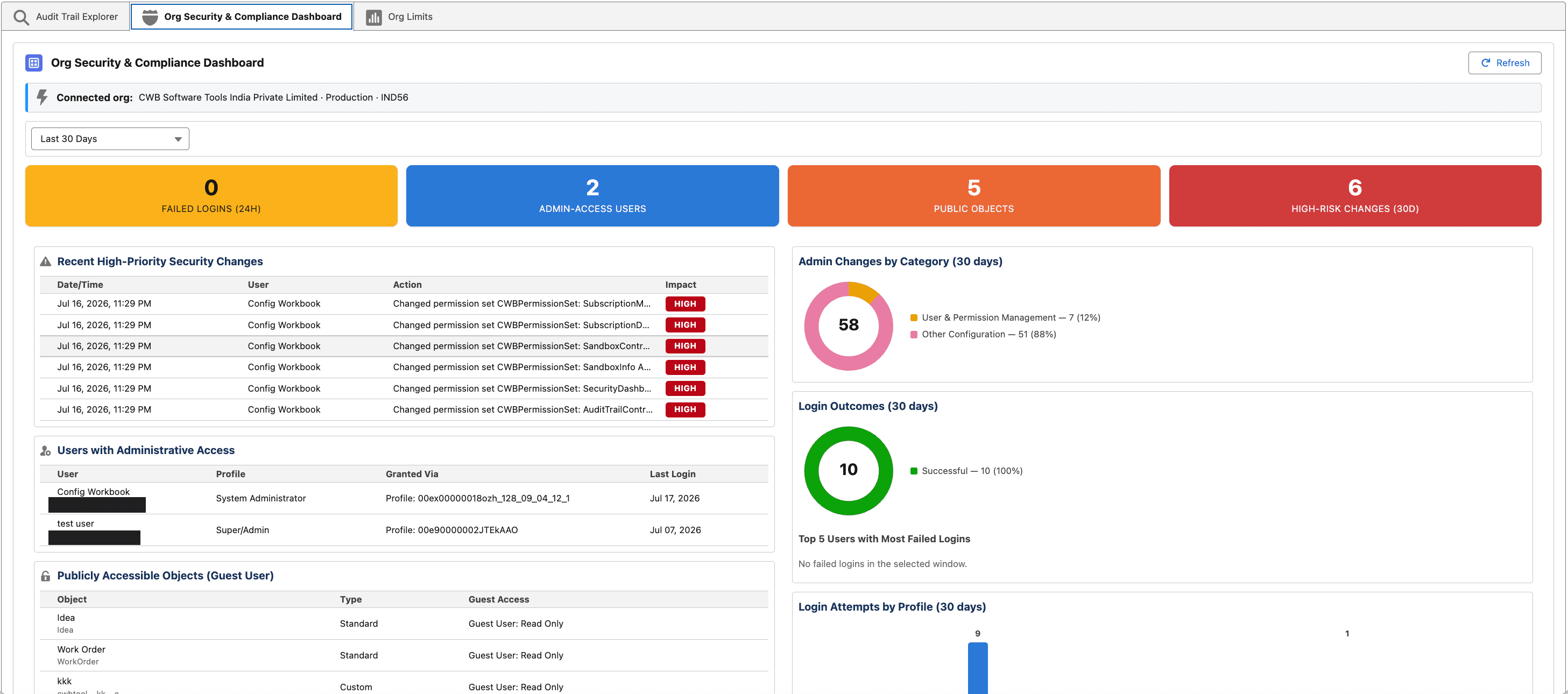
Task: Click the Admin-Access Users card
Action: click(592, 196)
